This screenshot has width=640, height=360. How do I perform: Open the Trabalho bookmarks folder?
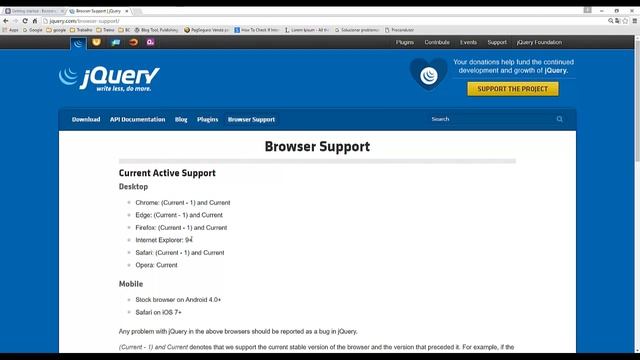tap(81, 30)
